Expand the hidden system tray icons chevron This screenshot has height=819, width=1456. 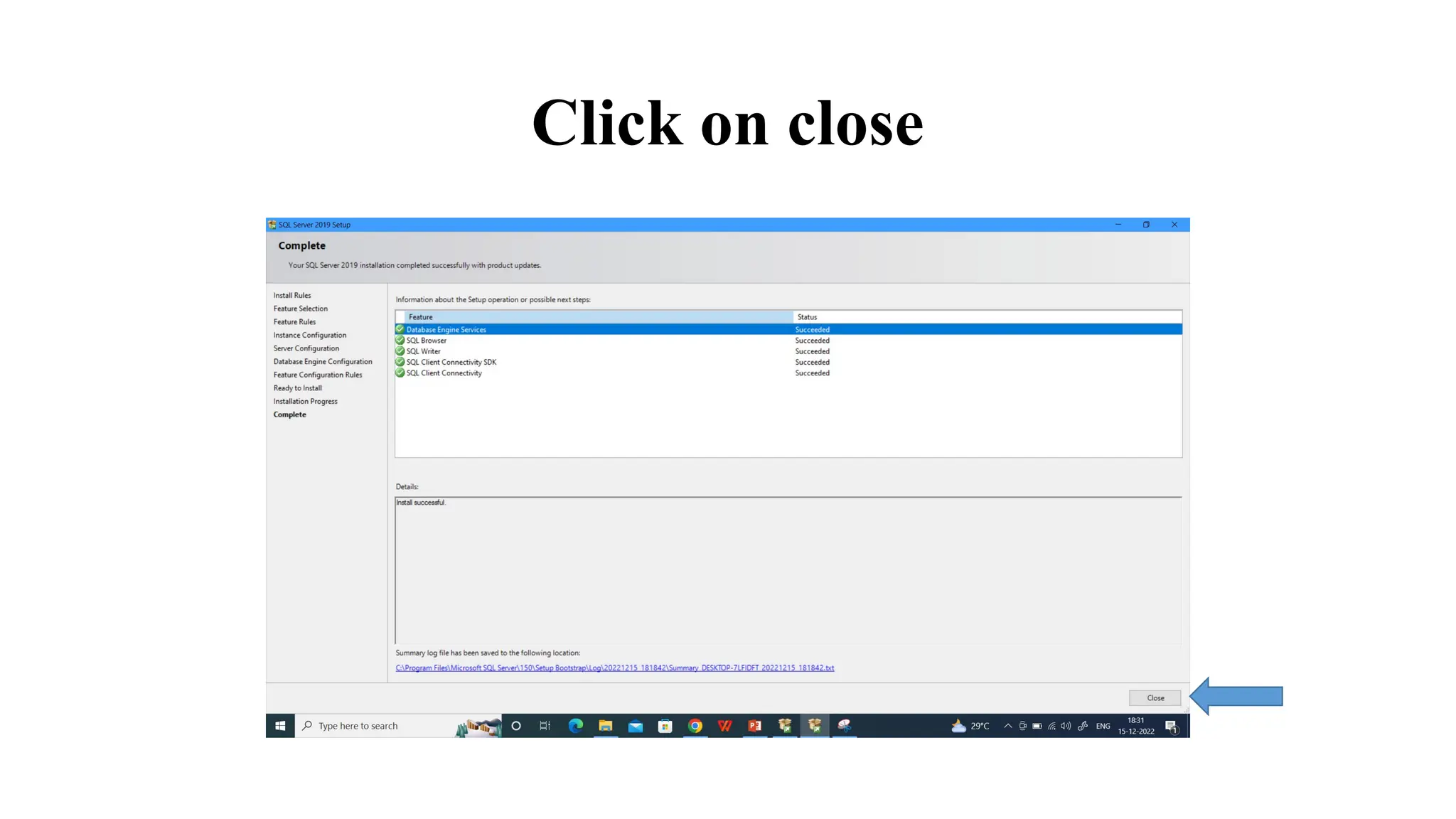[1007, 726]
